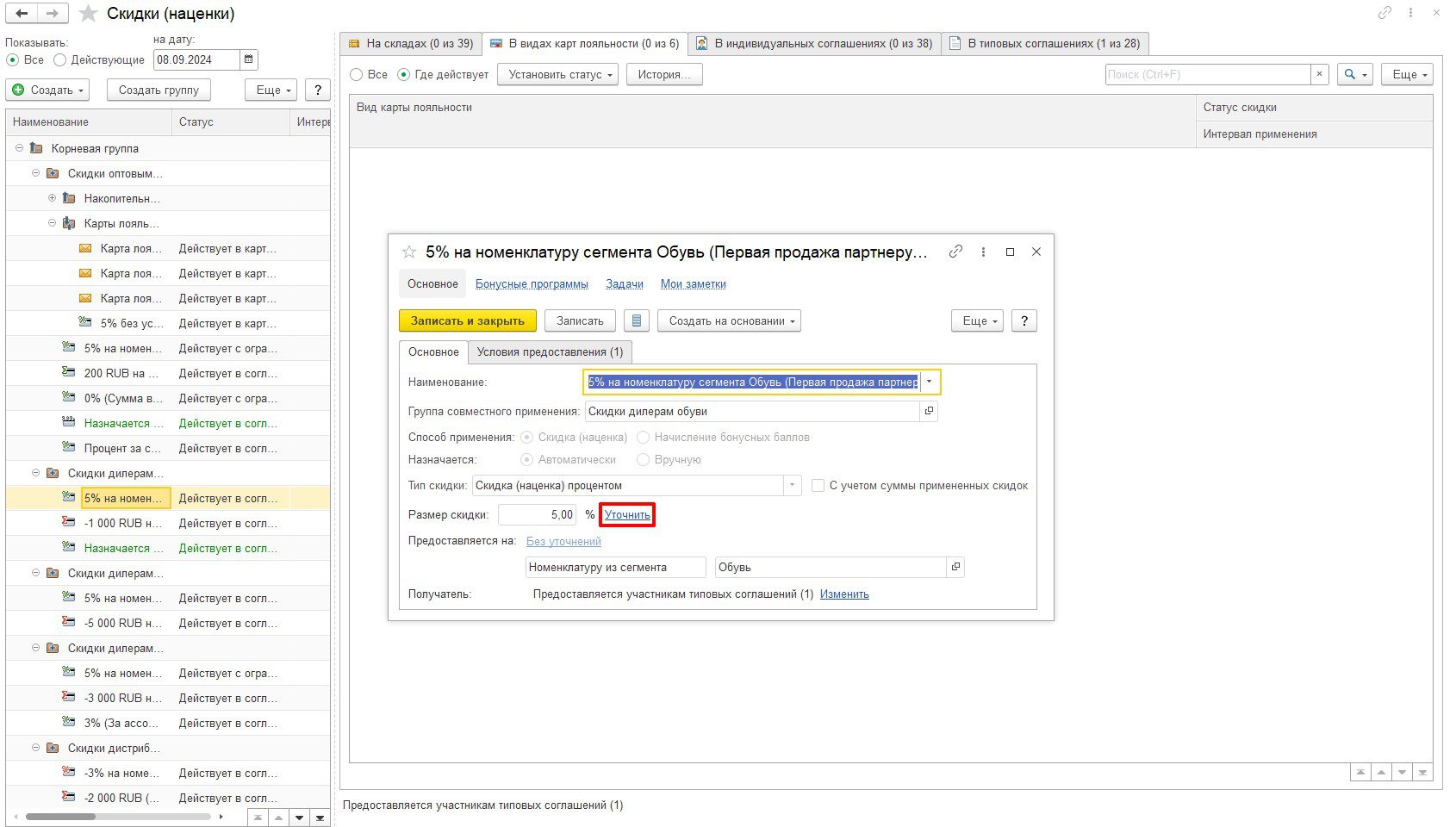Click the report list icon beside Записать
Image resolution: width=1456 pixels, height=827 pixels.
(x=636, y=321)
